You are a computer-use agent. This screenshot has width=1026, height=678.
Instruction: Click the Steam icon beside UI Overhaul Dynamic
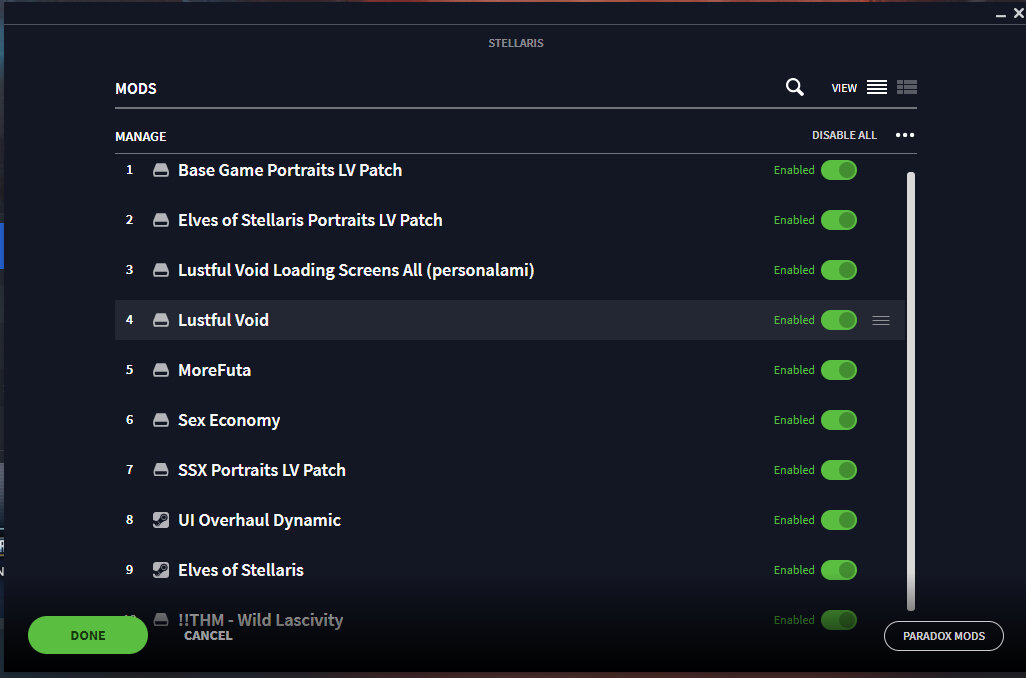[x=161, y=520]
